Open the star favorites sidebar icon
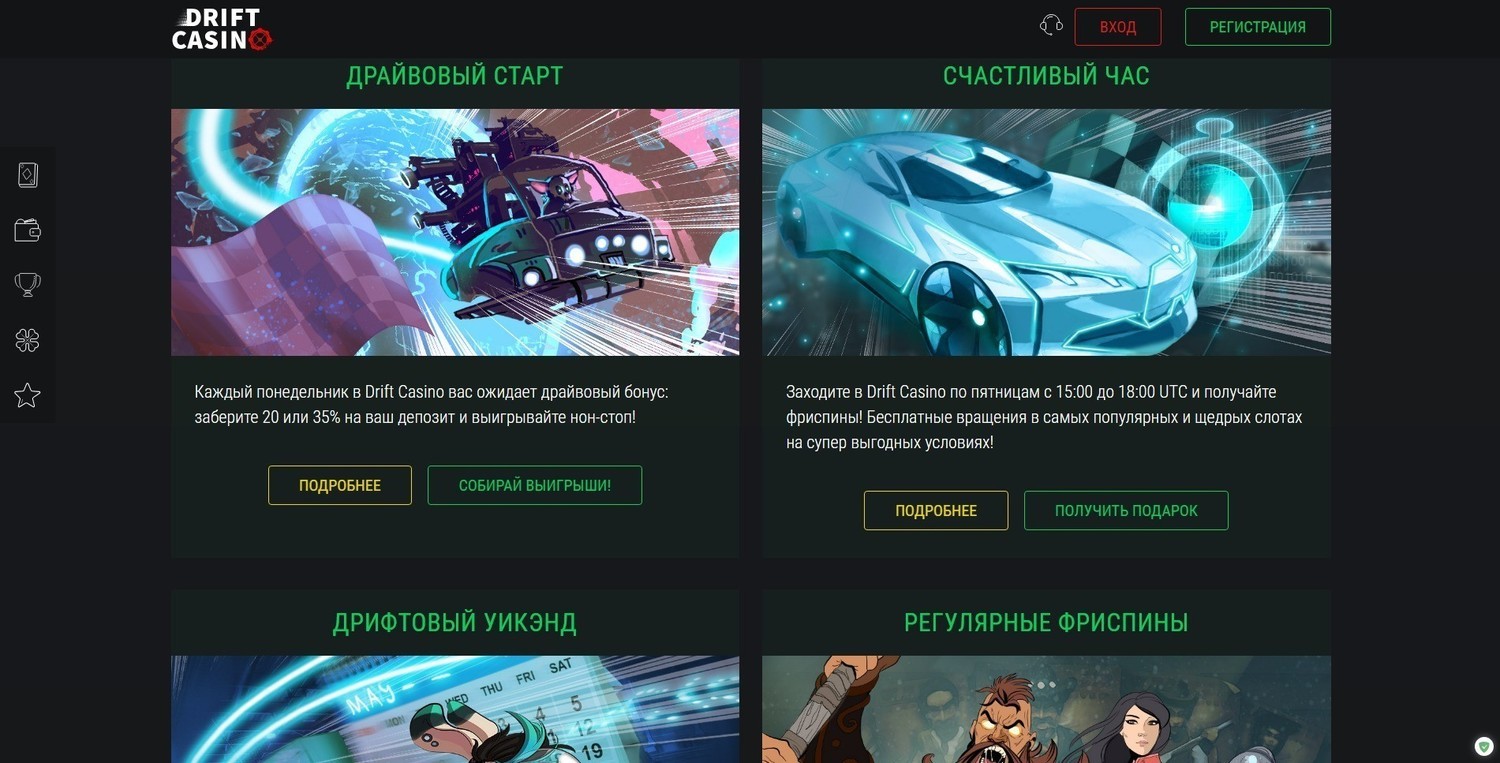Screen dimensions: 1500x763 (28, 395)
